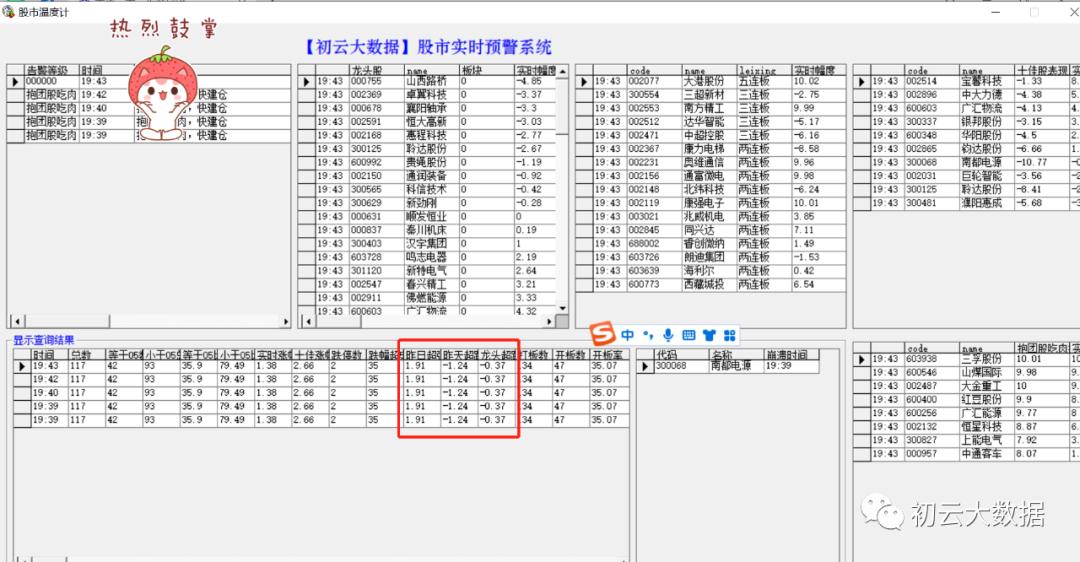Minimize the 股市温度计 window

click(996, 12)
